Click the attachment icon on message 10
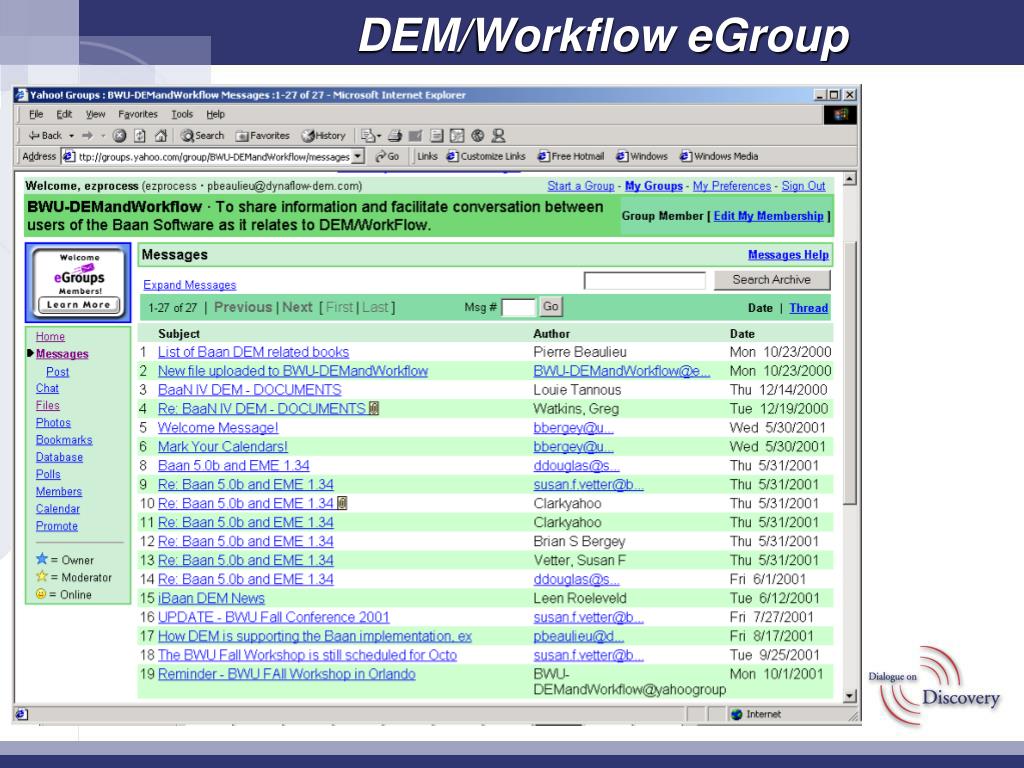 pos(342,503)
